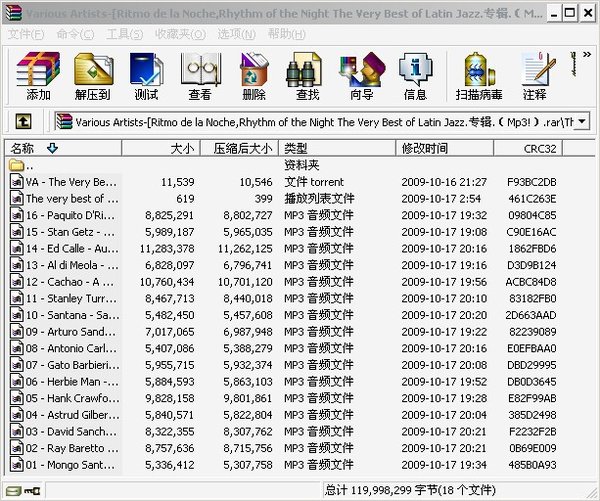Select the file icon of 'VA - The Very Be...'
Screen dimensions: 600x501
(x=16, y=182)
